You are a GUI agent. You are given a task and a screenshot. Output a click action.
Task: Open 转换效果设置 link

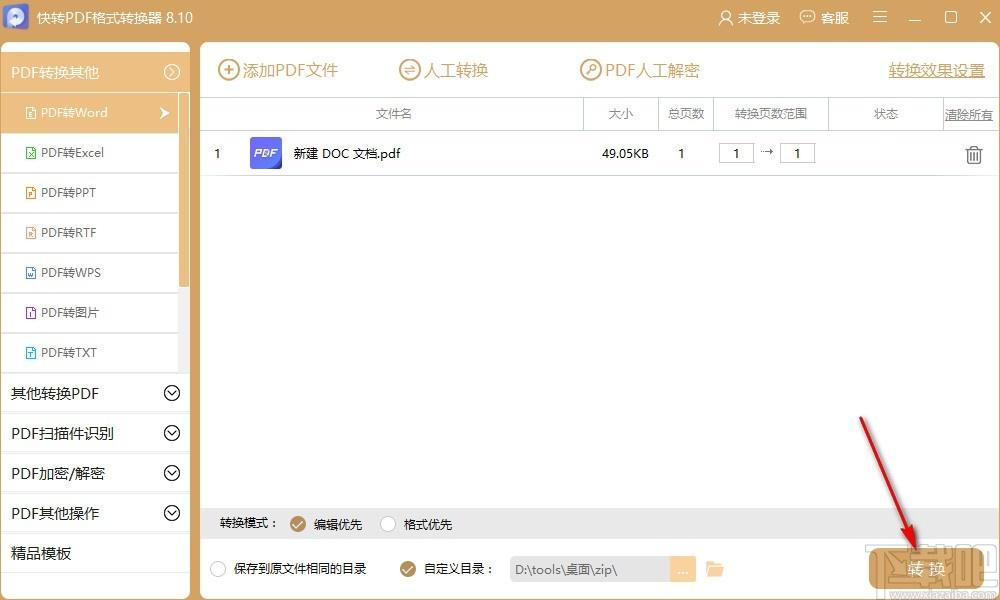(x=936, y=71)
